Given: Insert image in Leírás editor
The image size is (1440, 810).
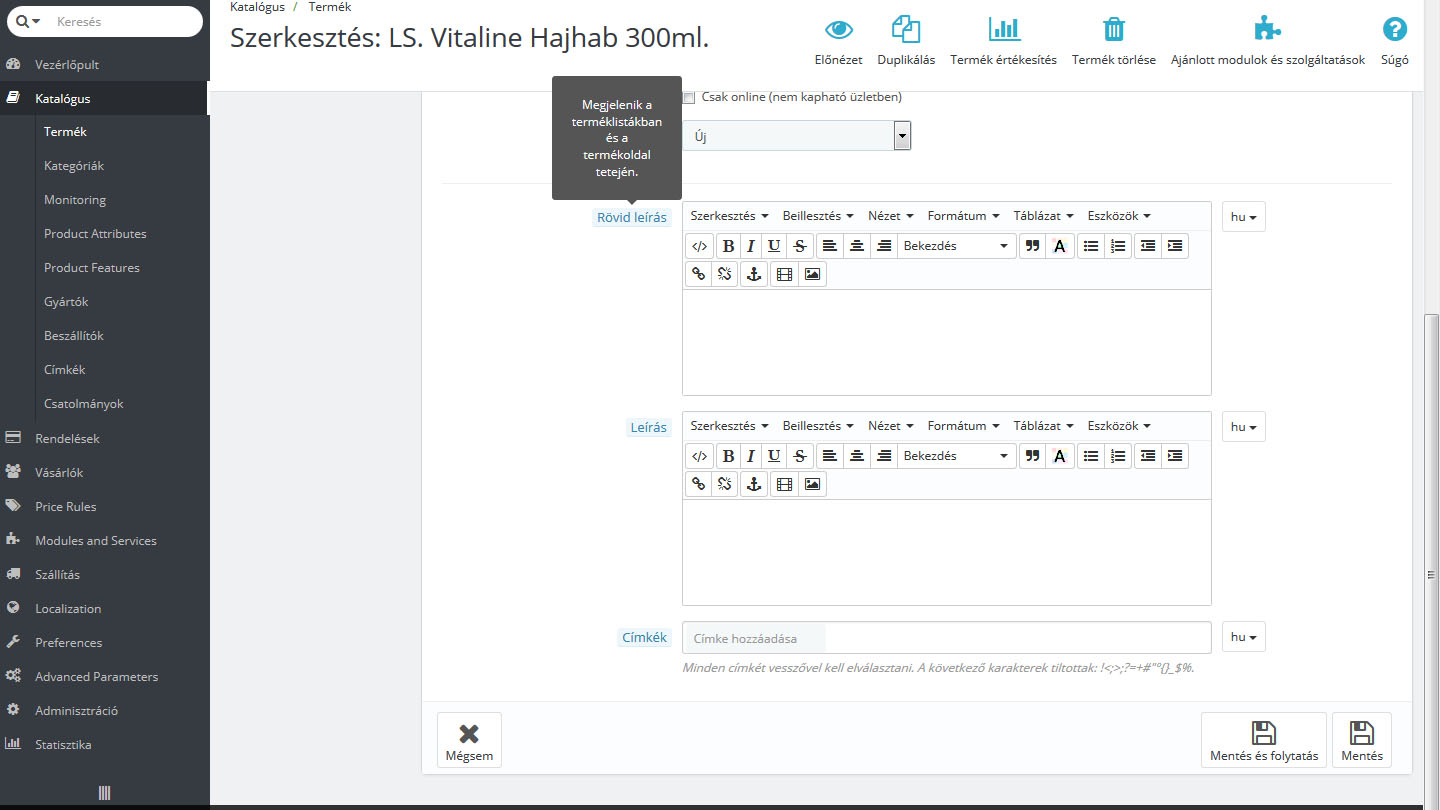Looking at the screenshot, I should 812,484.
